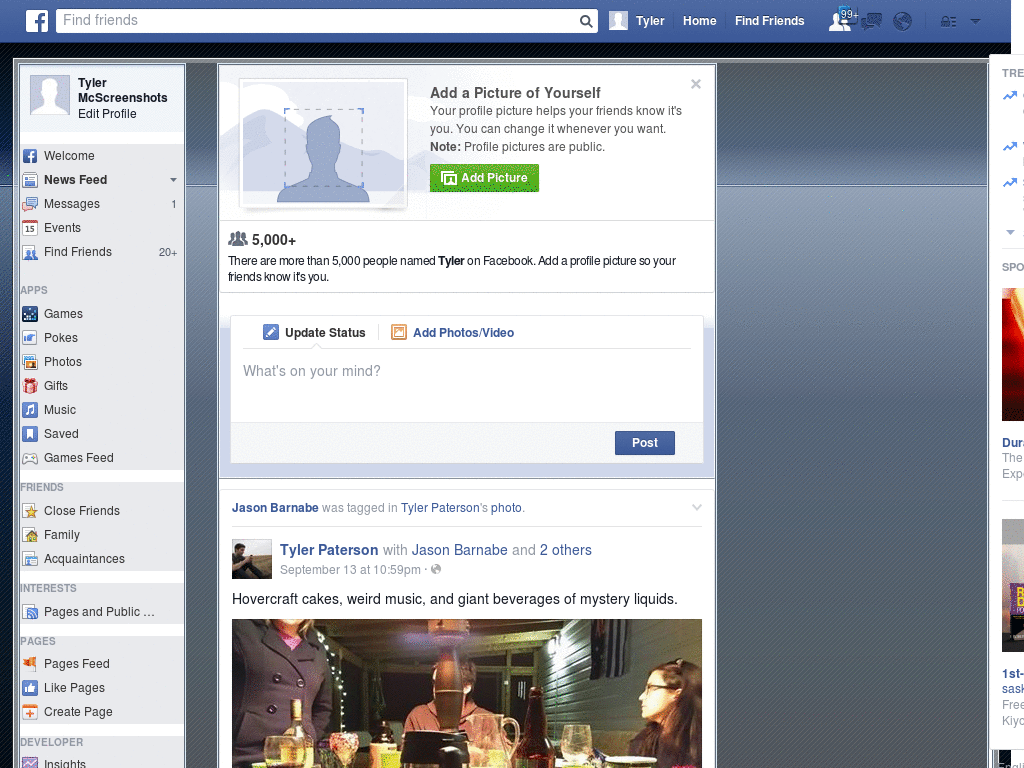This screenshot has width=1024, height=768.
Task: Focus the Find friends search field
Action: pyautogui.click(x=317, y=21)
